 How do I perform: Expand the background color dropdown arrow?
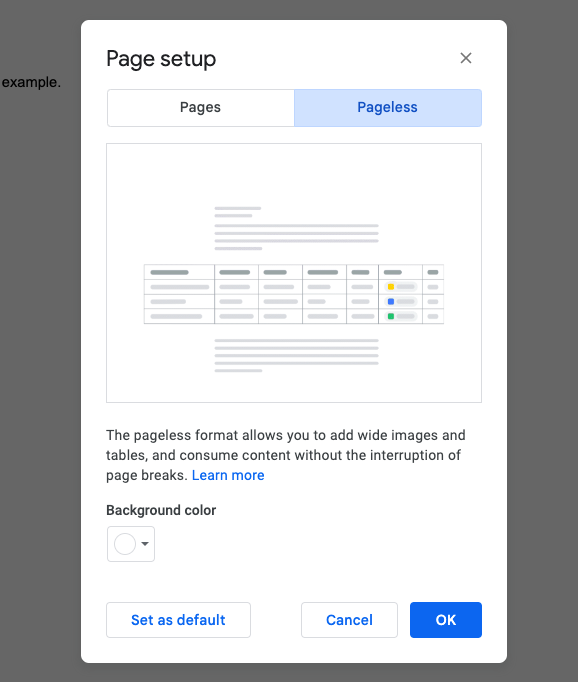pyautogui.click(x=145, y=544)
